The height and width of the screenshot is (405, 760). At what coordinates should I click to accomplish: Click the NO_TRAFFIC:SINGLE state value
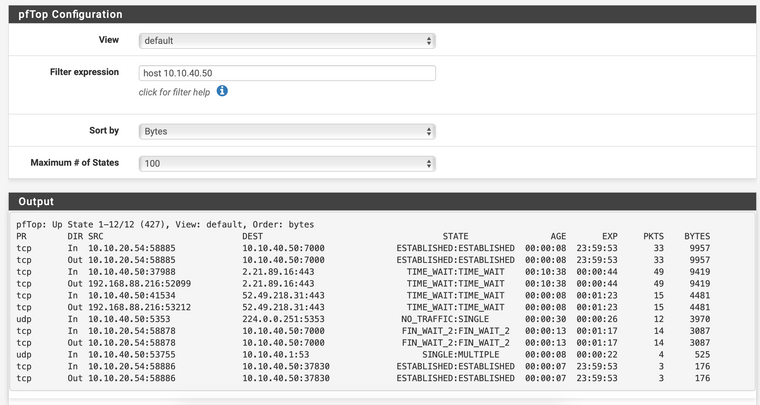445,319
